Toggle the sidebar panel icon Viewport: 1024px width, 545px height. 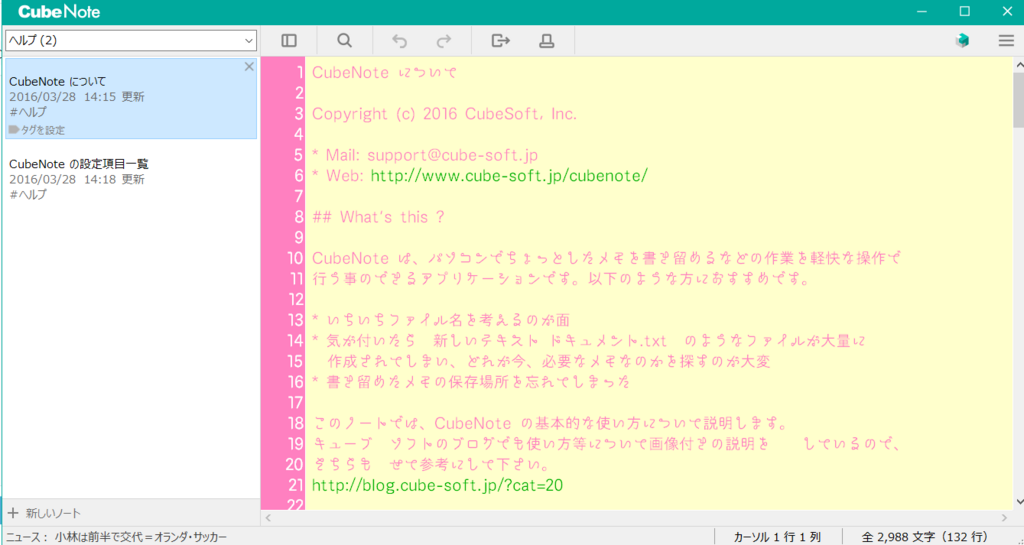click(x=289, y=40)
